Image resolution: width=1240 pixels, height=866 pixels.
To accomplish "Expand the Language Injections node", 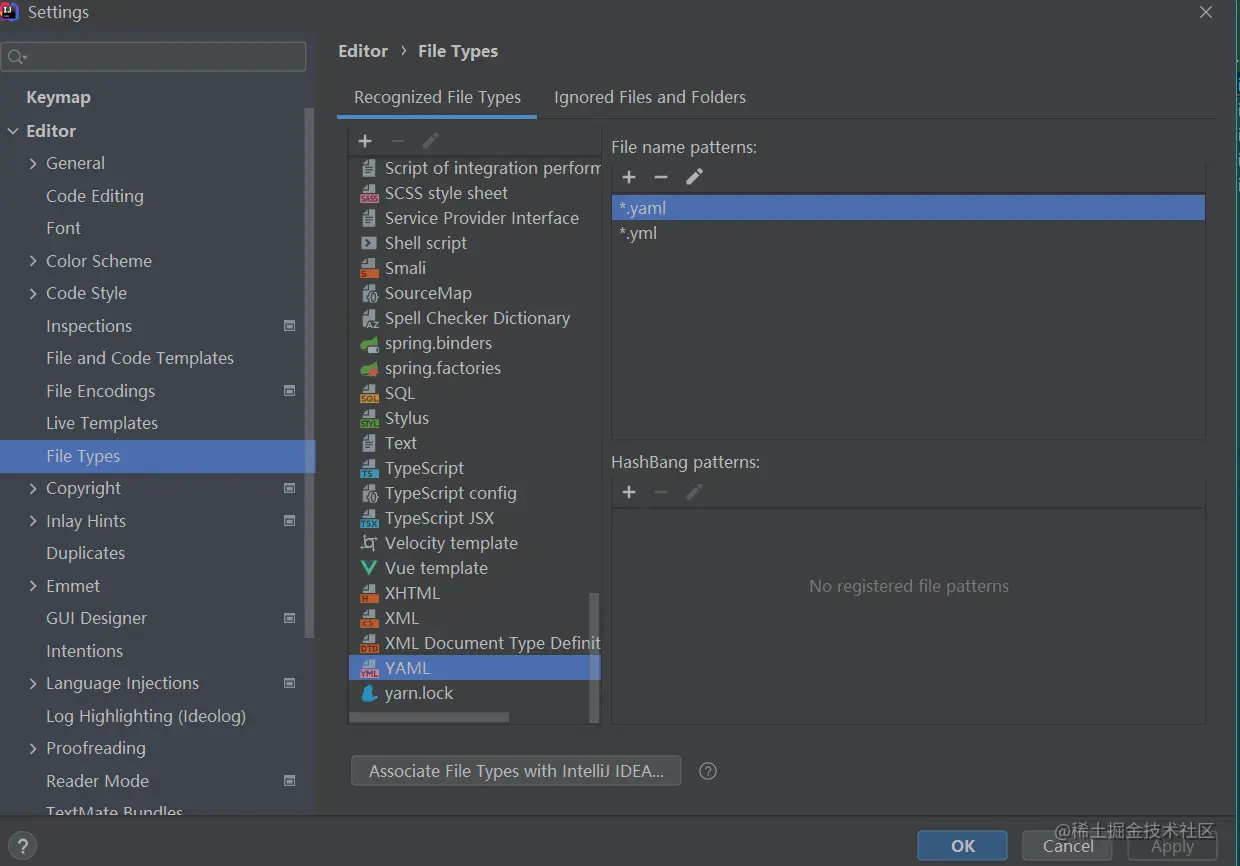I will [33, 683].
